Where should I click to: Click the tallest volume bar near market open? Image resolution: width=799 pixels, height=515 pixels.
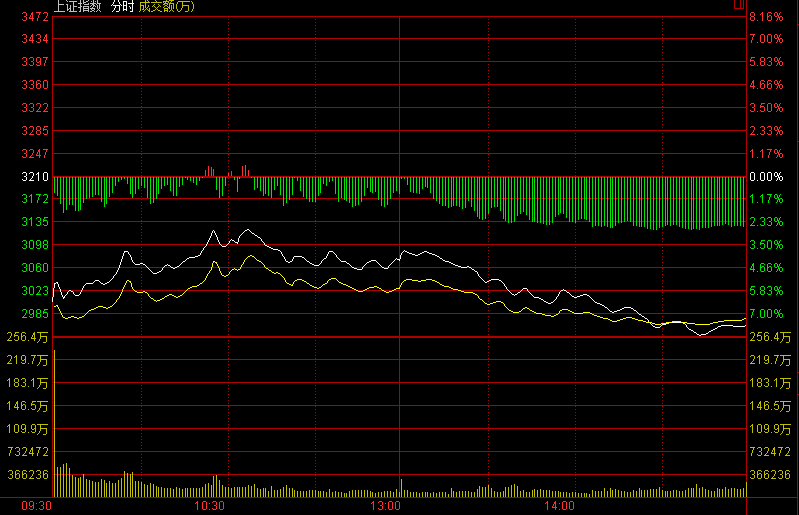[x=66, y=480]
